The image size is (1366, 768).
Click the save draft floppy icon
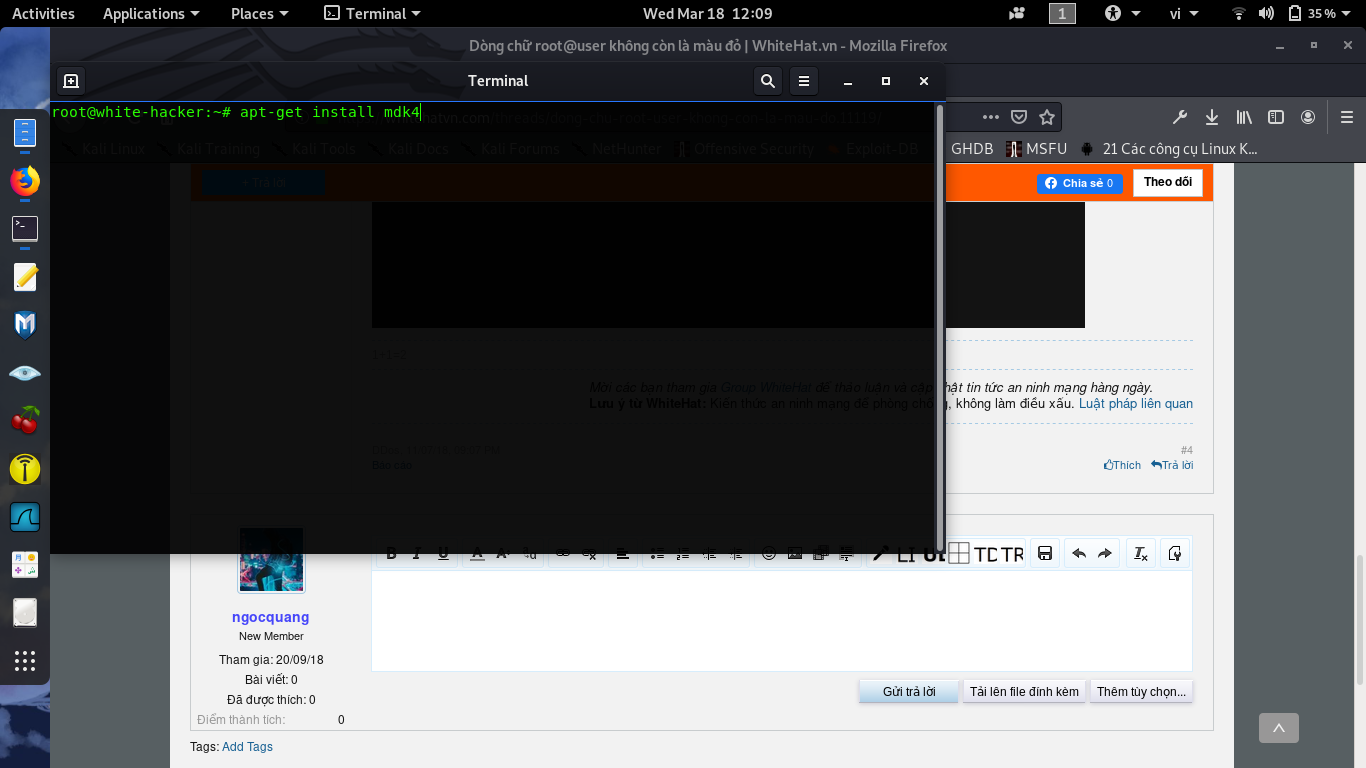coord(1045,553)
